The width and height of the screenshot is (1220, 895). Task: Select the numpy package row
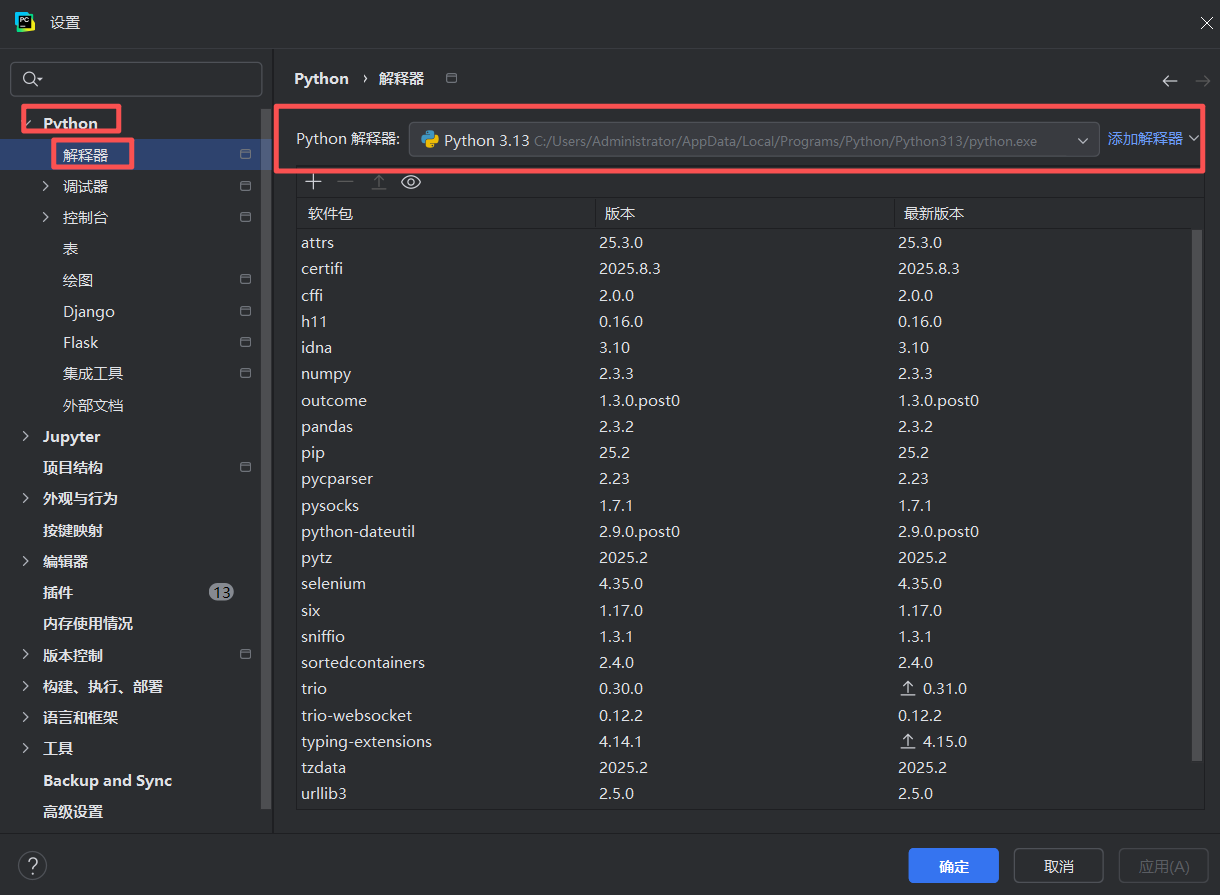(744, 374)
